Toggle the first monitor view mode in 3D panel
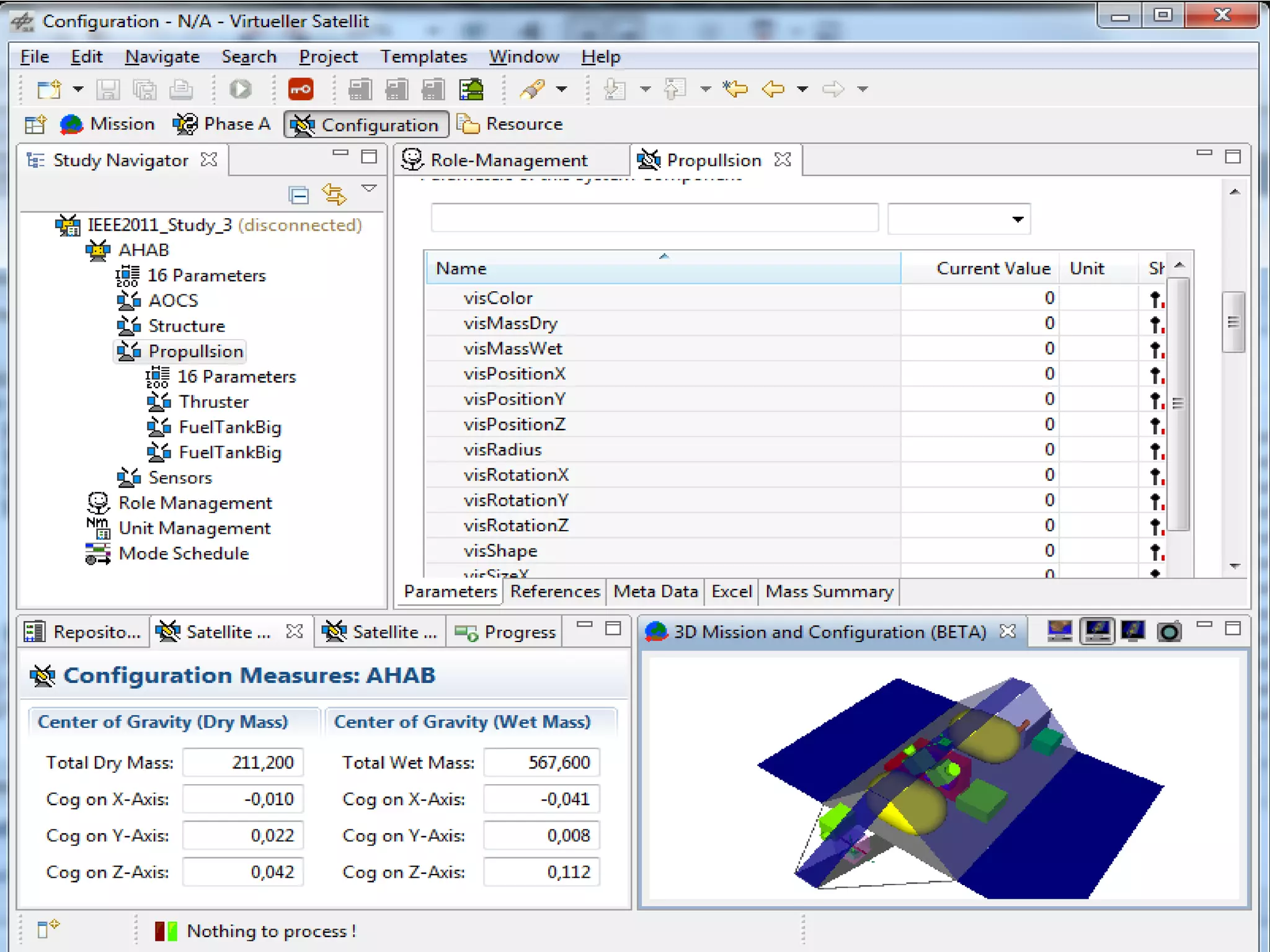Screen dimensions: 1270x952 click(1059, 631)
